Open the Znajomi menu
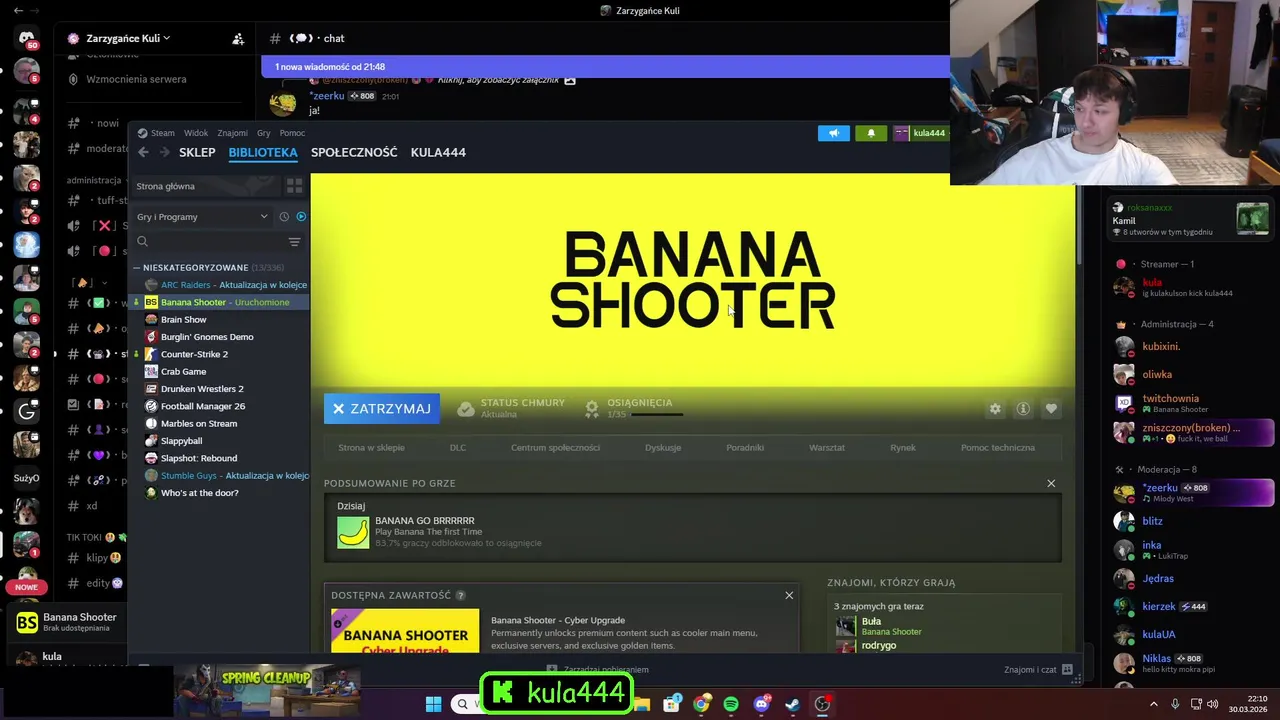The height and width of the screenshot is (720, 1280). (x=232, y=133)
